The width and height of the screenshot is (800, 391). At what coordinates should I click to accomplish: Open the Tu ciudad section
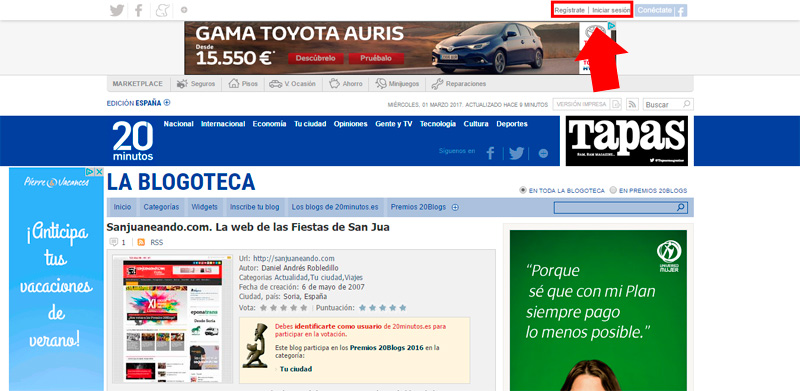(x=310, y=124)
